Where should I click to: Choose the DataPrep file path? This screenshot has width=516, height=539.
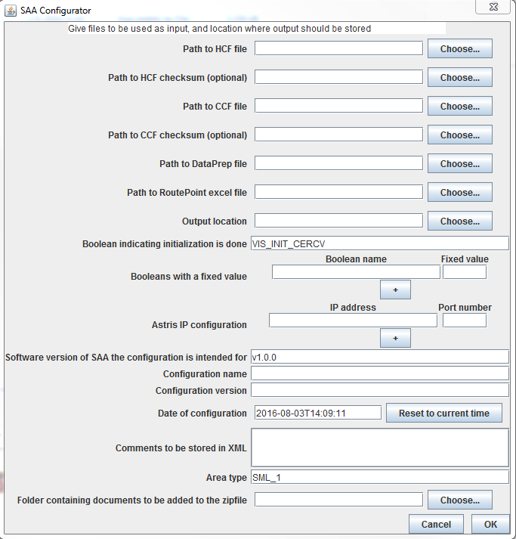460,164
